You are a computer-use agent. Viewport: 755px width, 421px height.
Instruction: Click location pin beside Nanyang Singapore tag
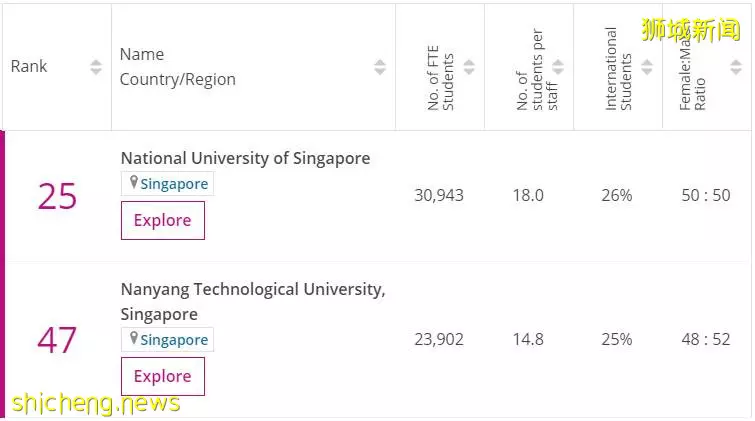click(x=134, y=338)
